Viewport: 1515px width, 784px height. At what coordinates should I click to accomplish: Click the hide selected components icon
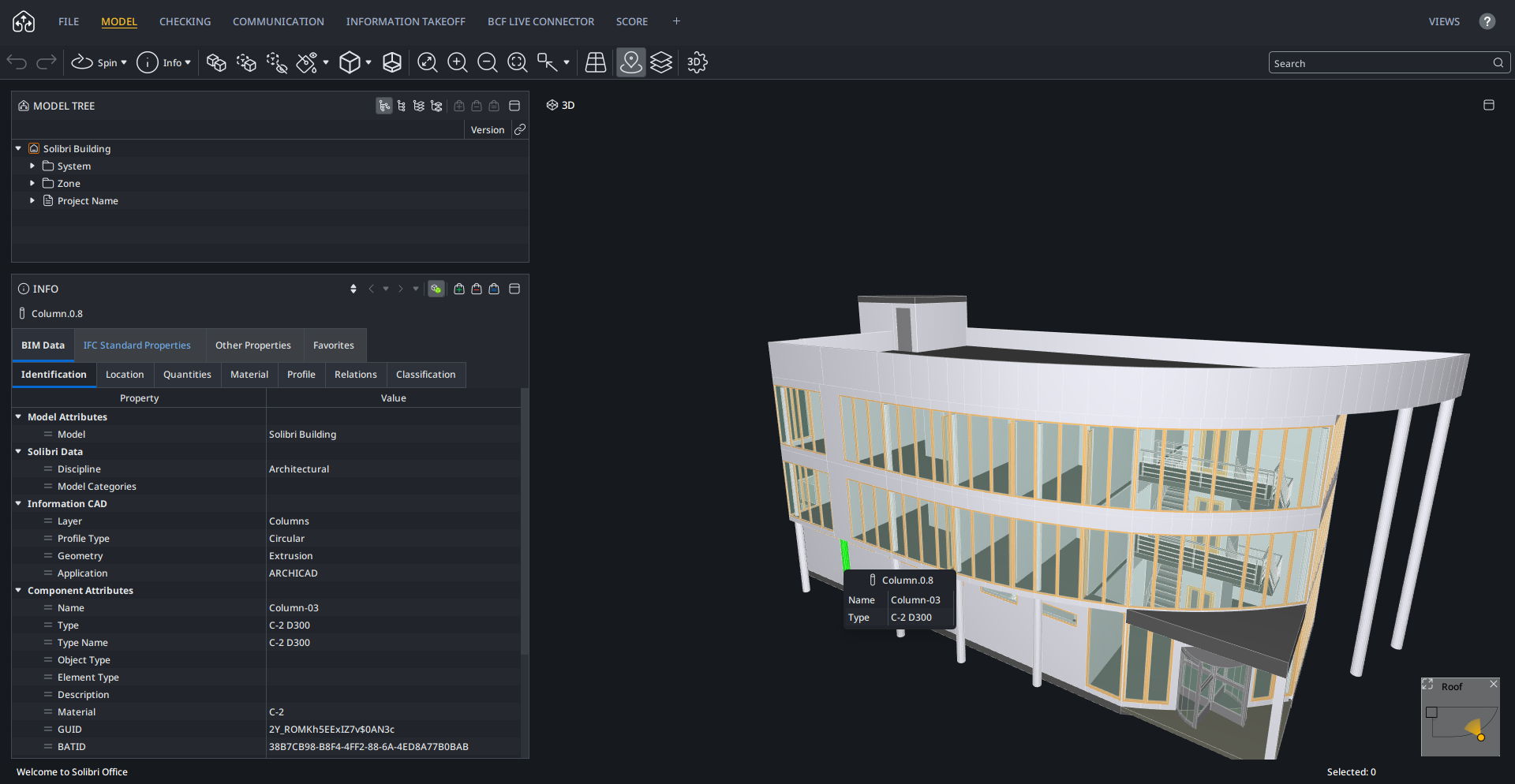276,62
